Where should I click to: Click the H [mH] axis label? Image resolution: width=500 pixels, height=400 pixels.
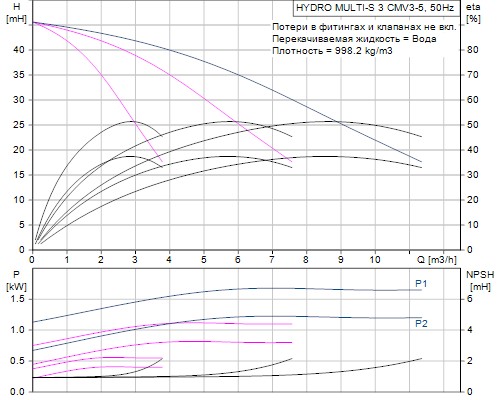(x=16, y=13)
